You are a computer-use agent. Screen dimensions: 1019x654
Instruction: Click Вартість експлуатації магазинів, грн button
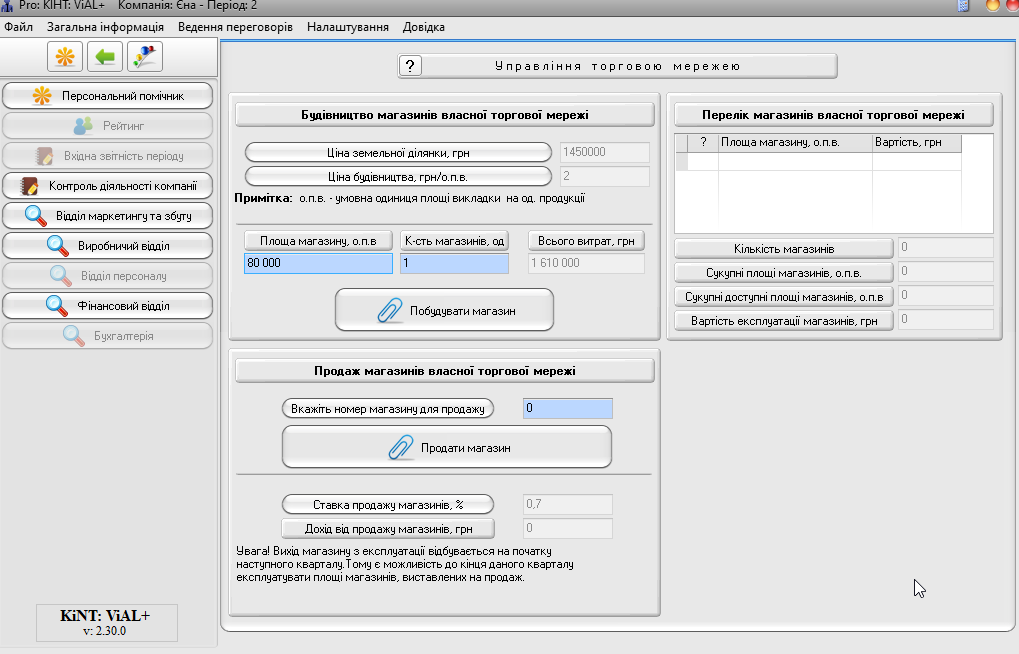coord(784,320)
